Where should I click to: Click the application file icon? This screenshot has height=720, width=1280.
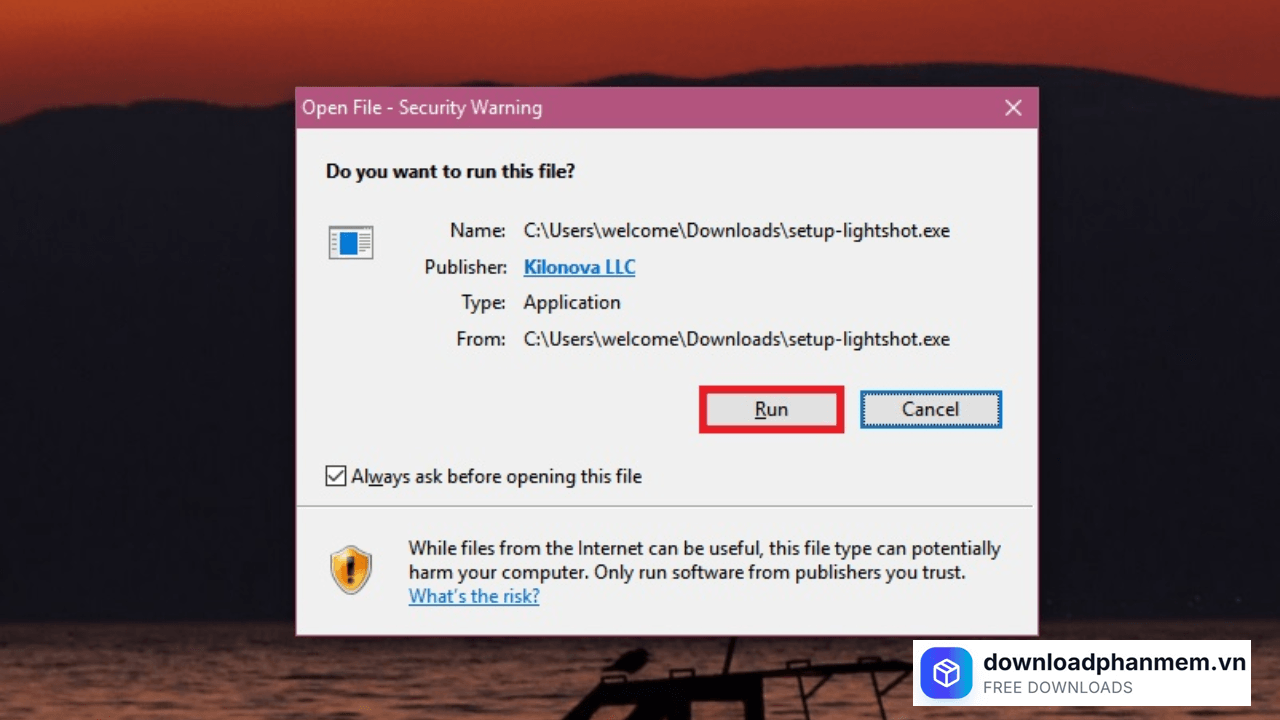pos(351,242)
